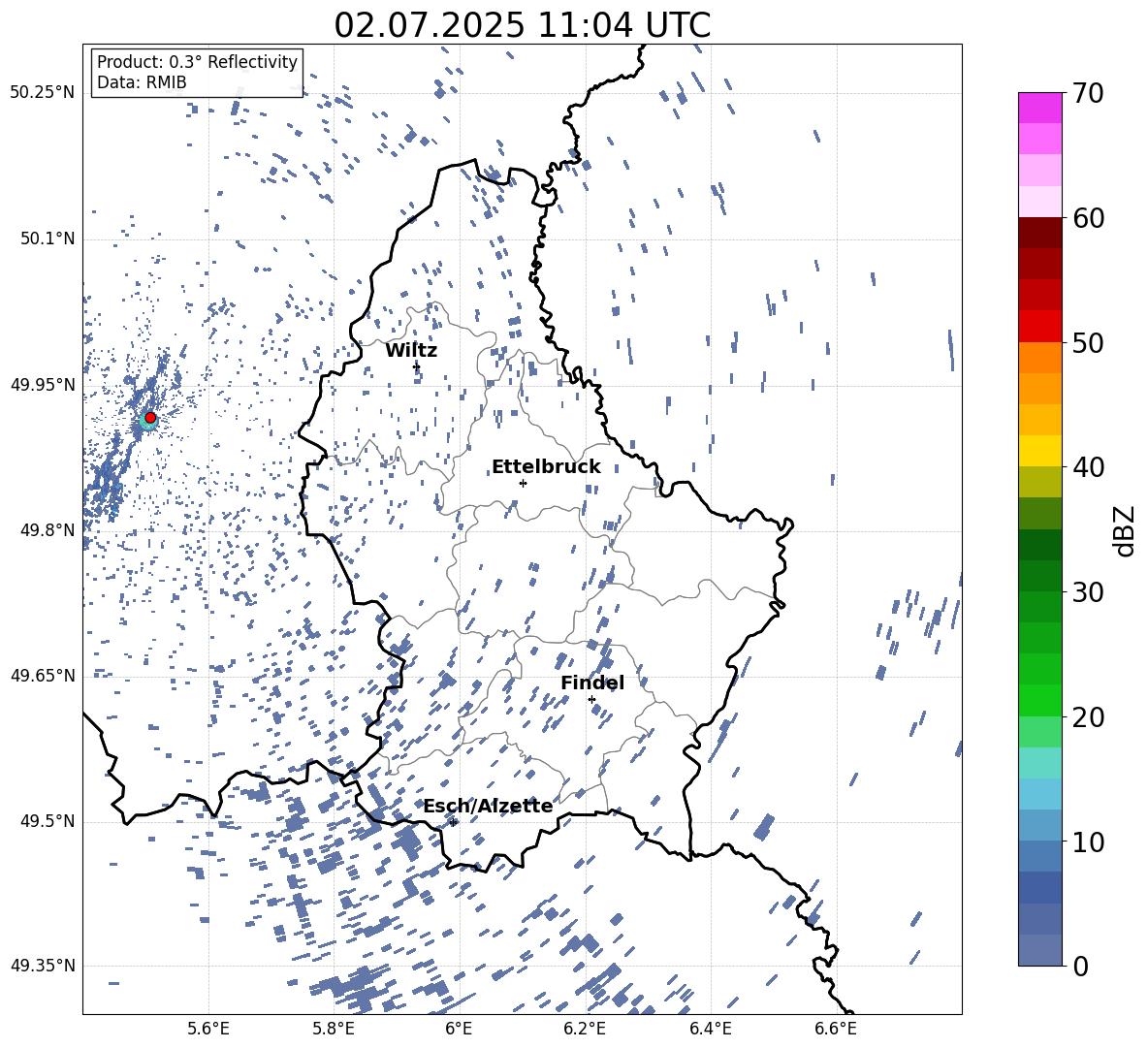The width and height of the screenshot is (1148, 1048).
Task: Click the 6.6°E longitude label
Action: coord(836,1029)
